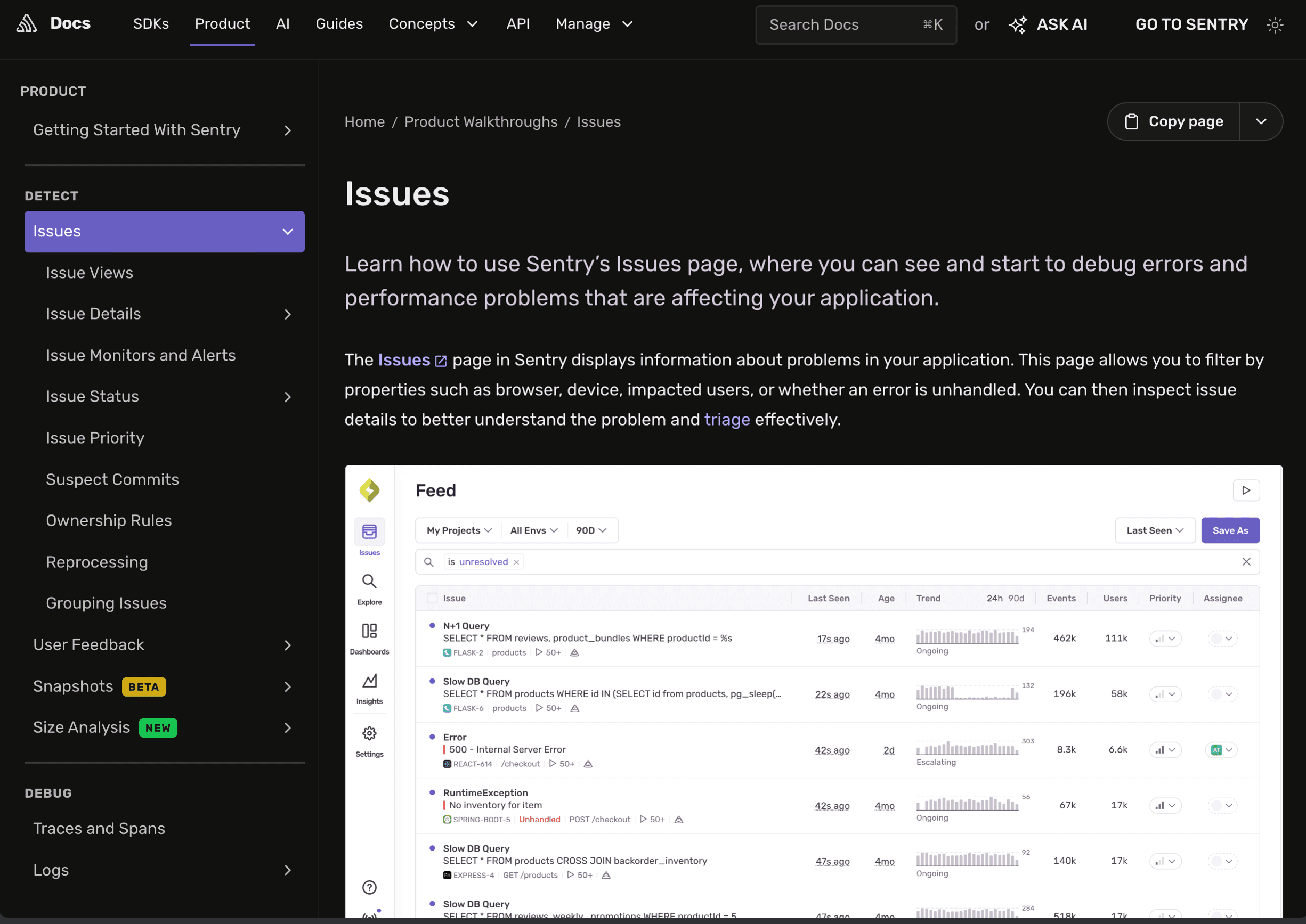Screen dimensions: 1306x924
Task: Expand Issue Status submenu
Action: (288, 397)
